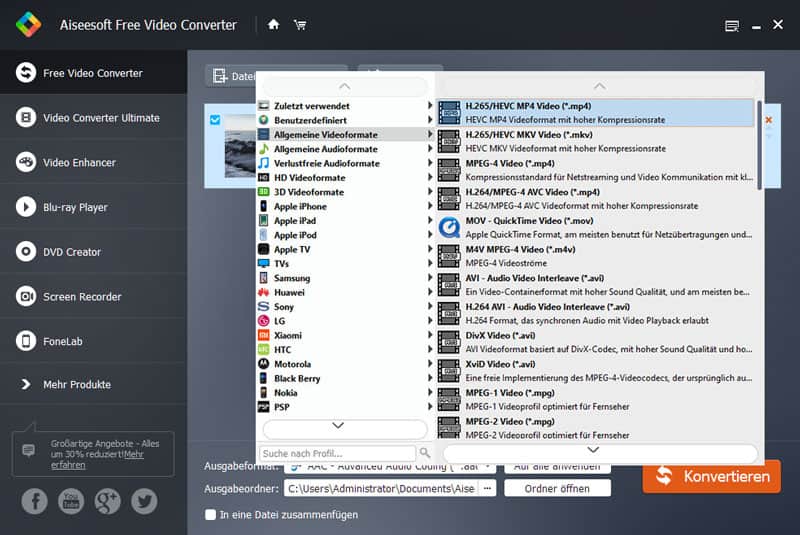Select Verlustfreie Audioformate category

tap(345, 163)
